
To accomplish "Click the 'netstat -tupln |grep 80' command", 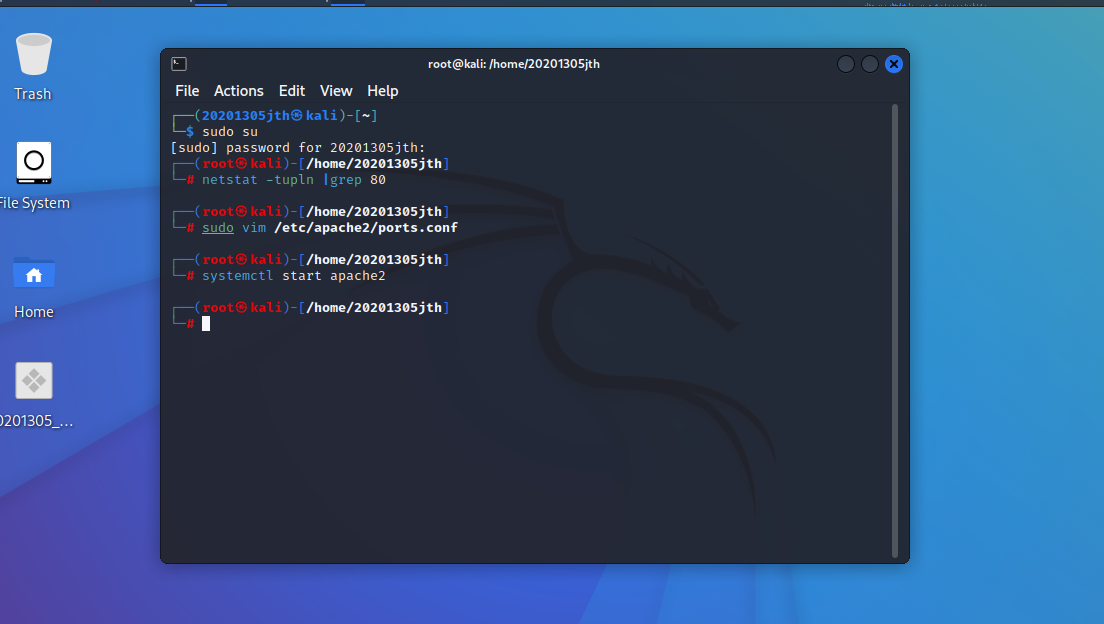I will (x=294, y=180).
